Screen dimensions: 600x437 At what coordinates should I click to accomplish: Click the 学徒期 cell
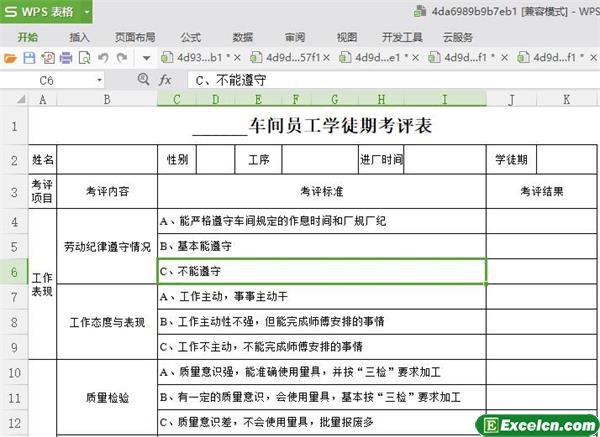pos(511,160)
